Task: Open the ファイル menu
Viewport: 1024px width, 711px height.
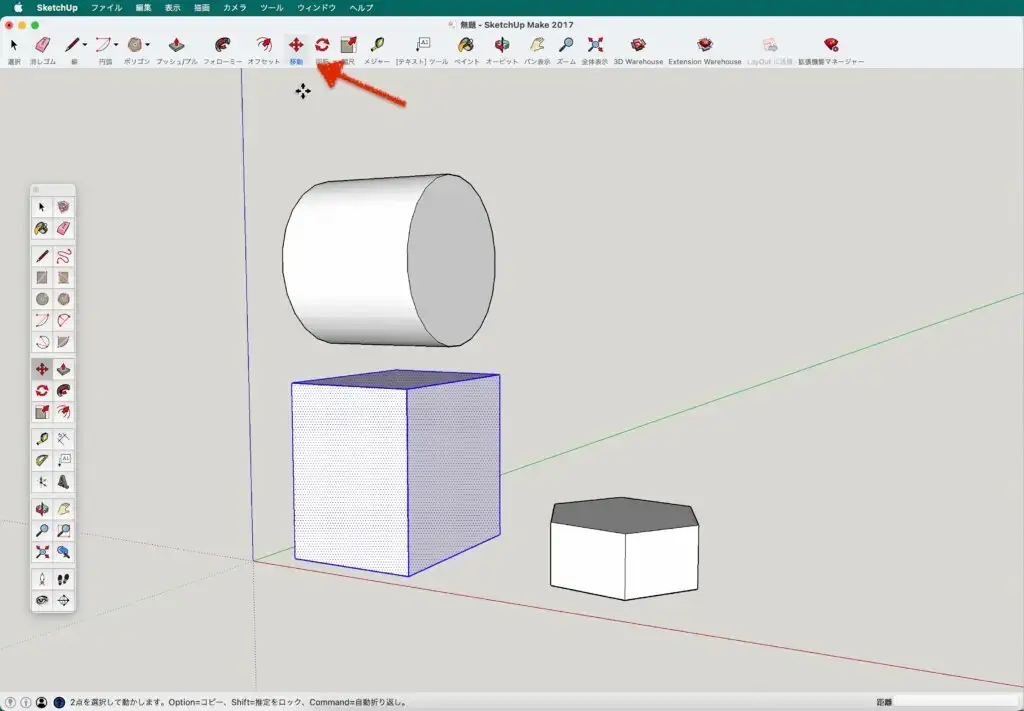Action: [x=106, y=8]
